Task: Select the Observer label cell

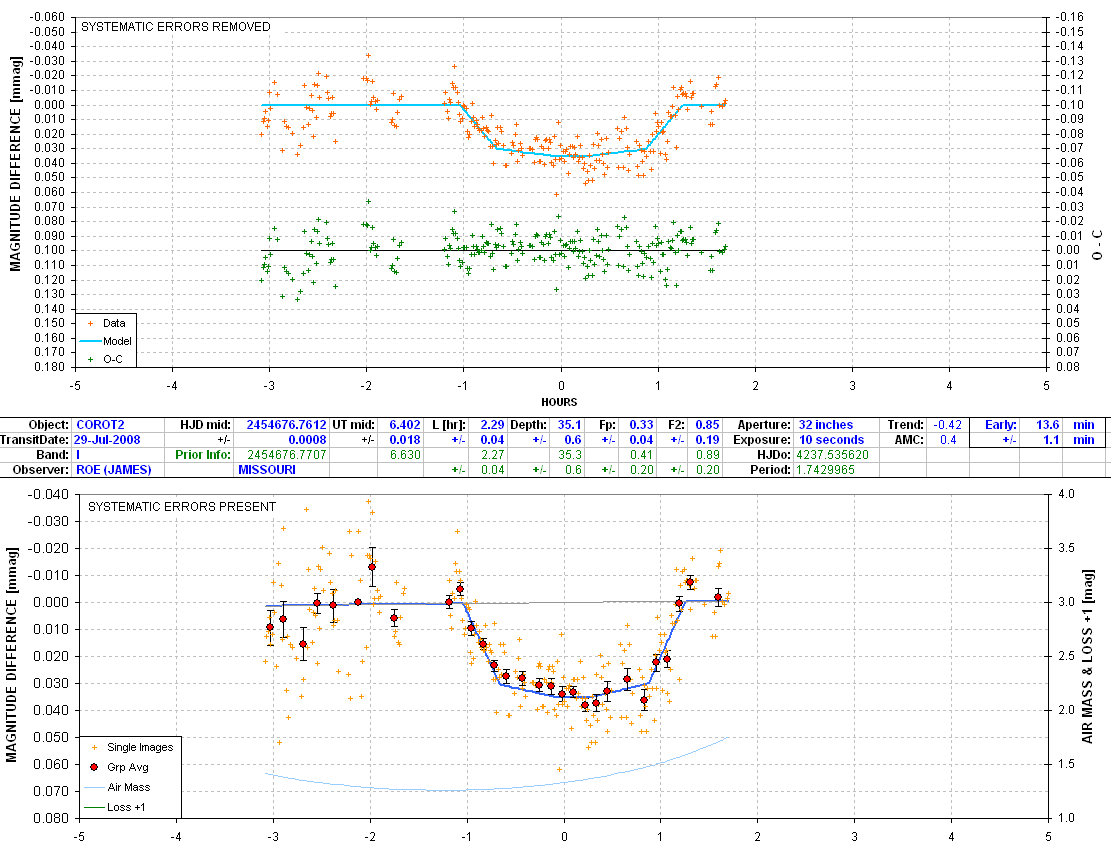Action: (40, 470)
